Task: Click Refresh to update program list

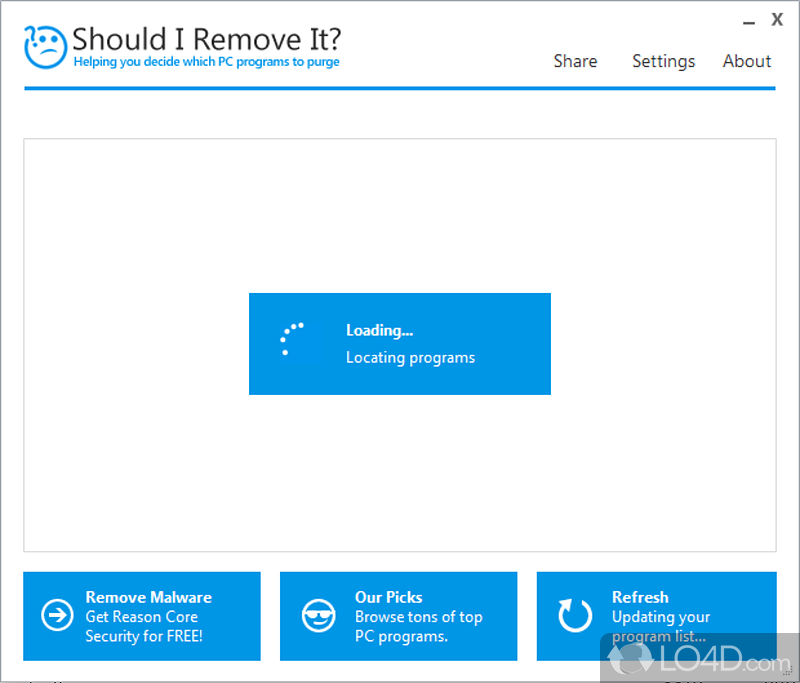Action: pos(657,616)
